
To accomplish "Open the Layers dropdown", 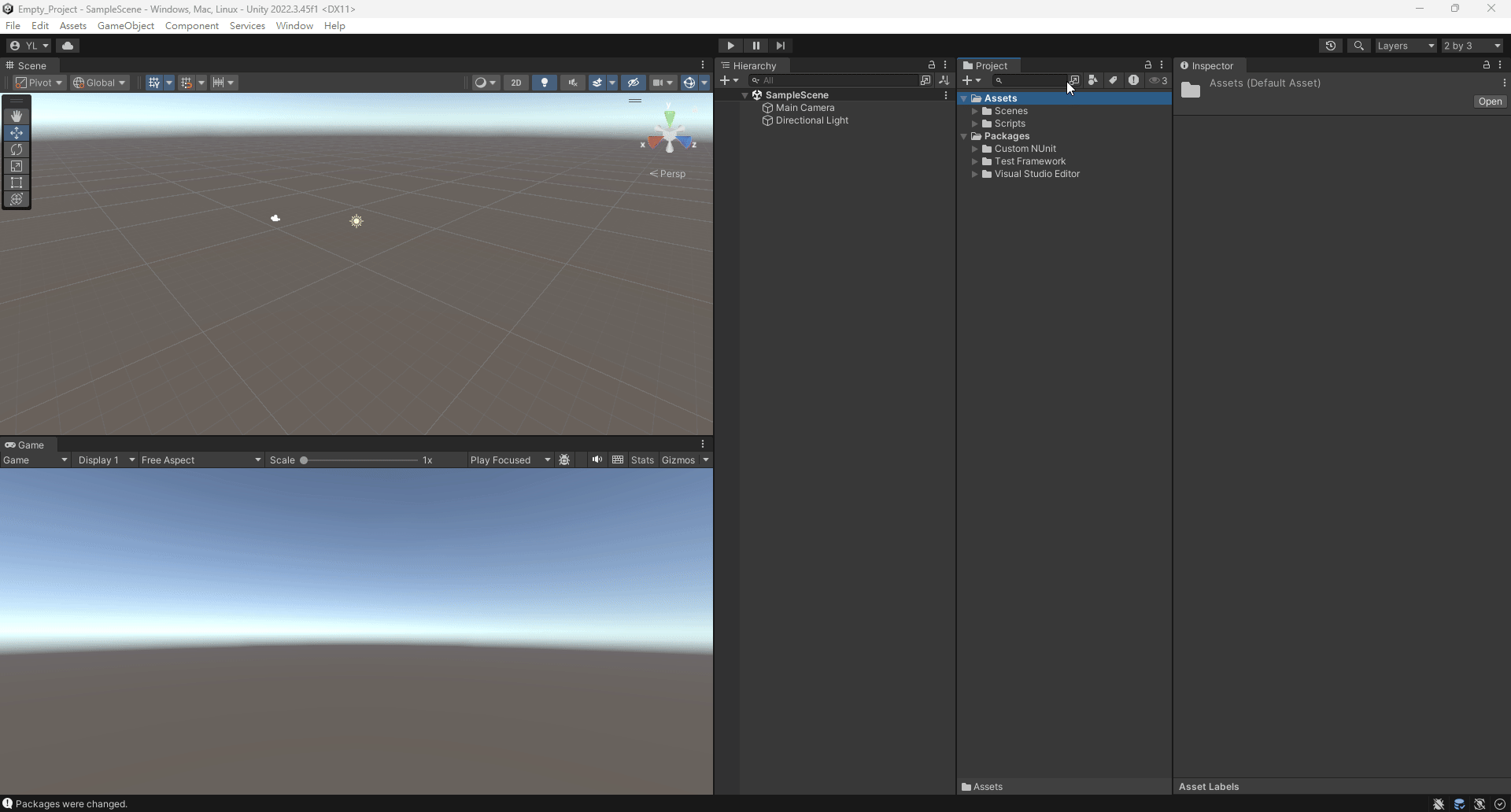I will tap(1406, 45).
